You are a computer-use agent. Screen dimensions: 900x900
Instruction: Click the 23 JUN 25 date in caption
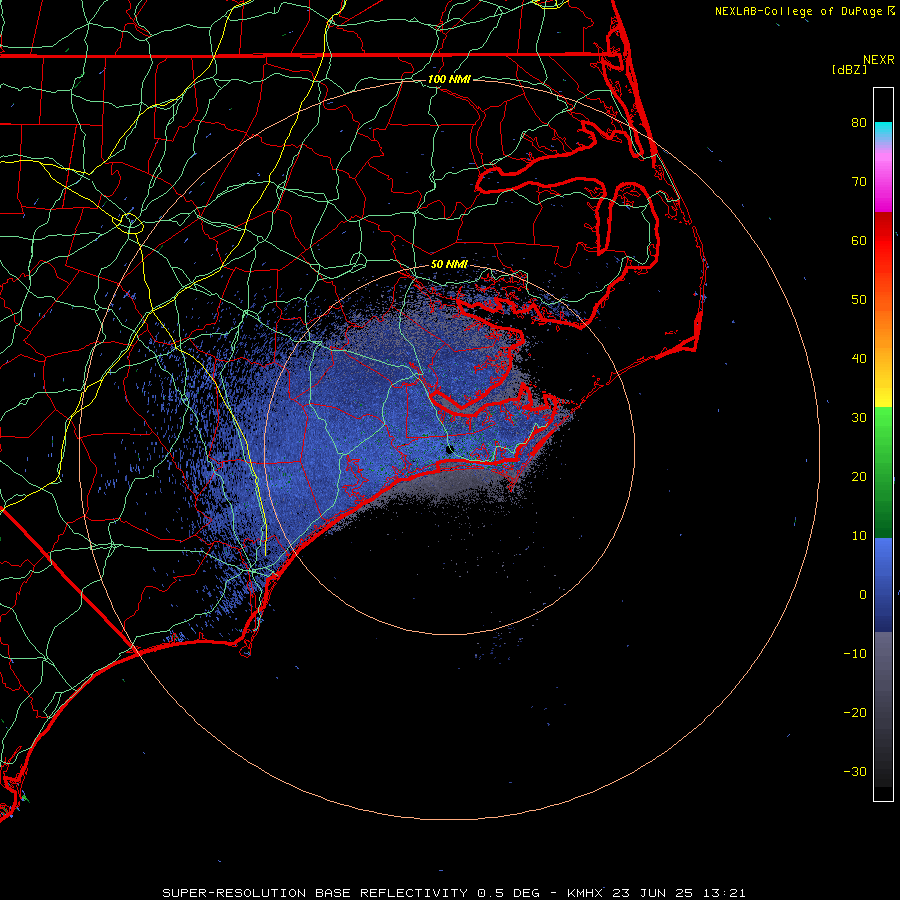[x=651, y=893]
